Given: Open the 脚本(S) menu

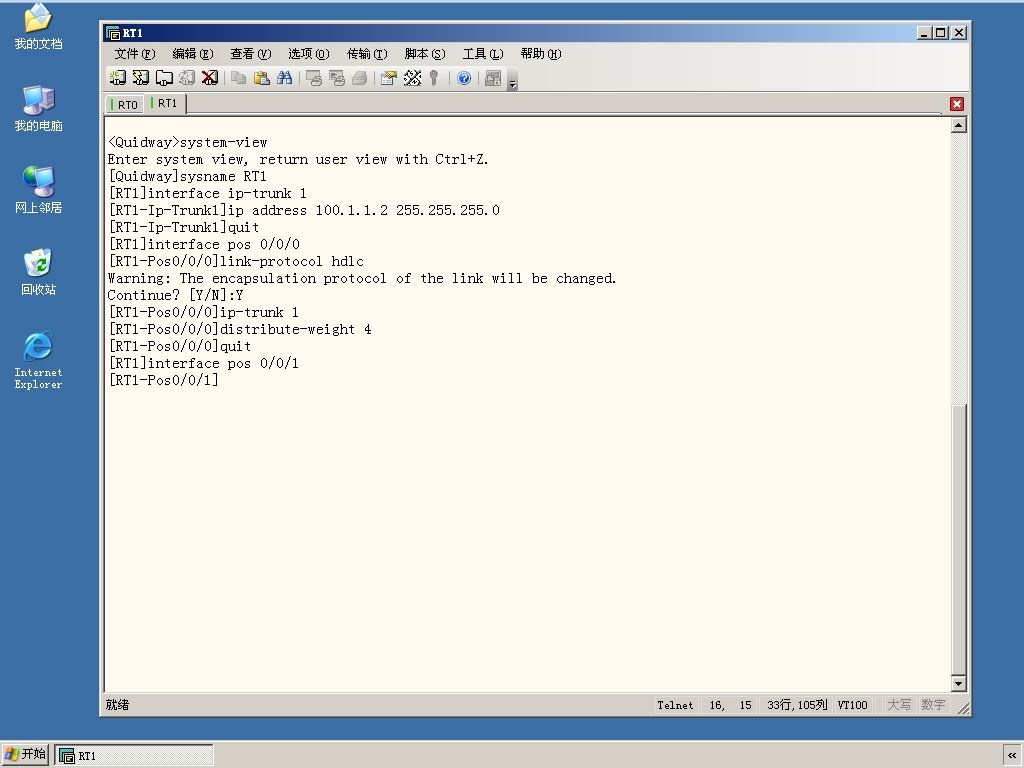Looking at the screenshot, I should click(x=425, y=54).
